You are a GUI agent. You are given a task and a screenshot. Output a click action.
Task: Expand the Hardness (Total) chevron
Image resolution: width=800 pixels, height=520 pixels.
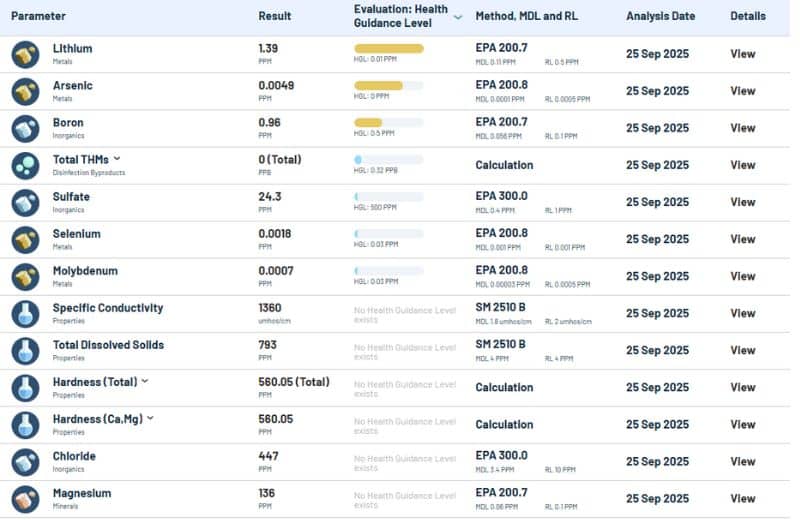145,381
